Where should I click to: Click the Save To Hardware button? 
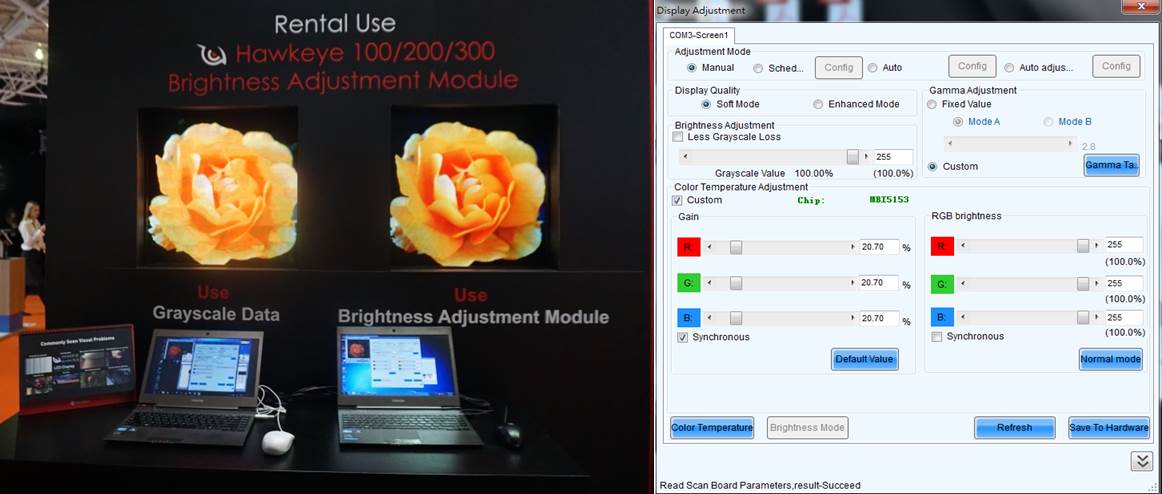(1109, 427)
